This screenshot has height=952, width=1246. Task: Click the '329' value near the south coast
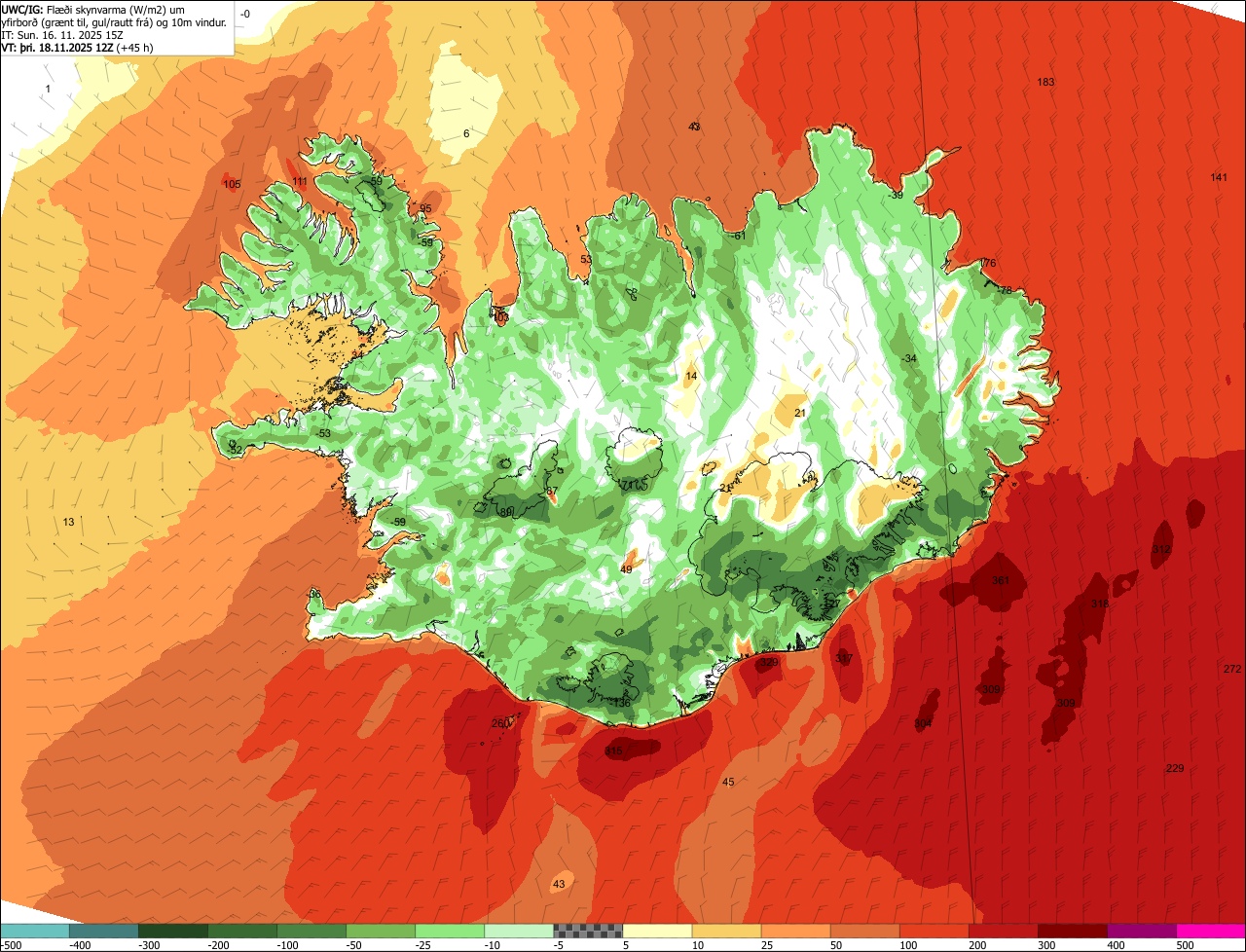pos(770,663)
